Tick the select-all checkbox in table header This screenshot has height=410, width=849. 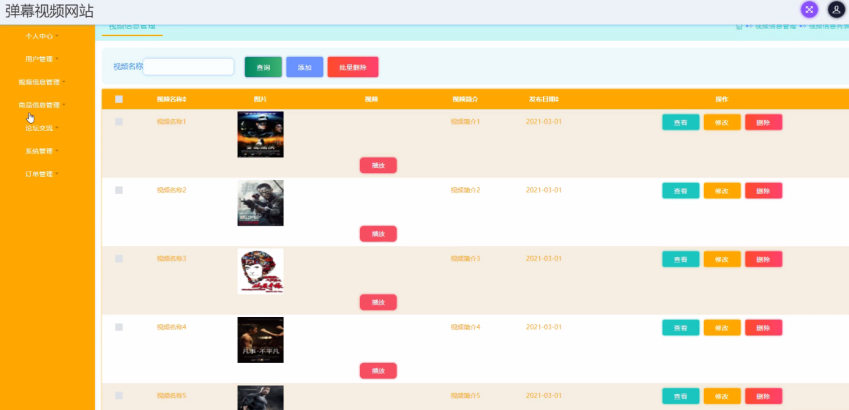point(119,99)
